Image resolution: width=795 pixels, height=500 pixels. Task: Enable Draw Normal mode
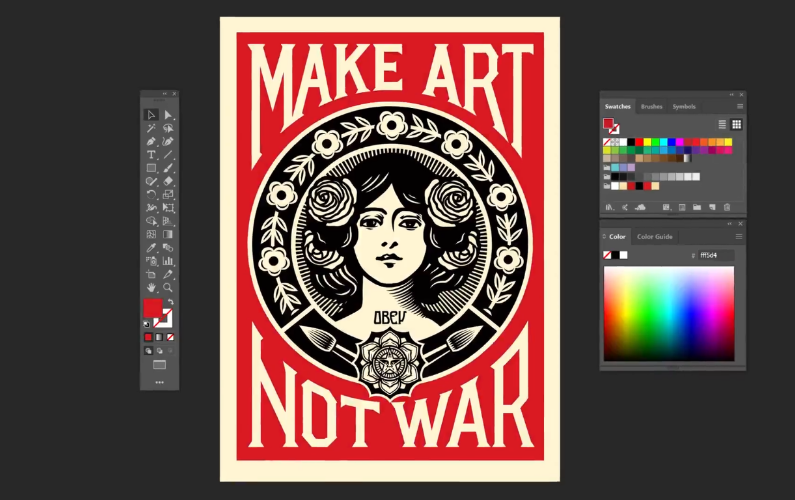point(148,350)
